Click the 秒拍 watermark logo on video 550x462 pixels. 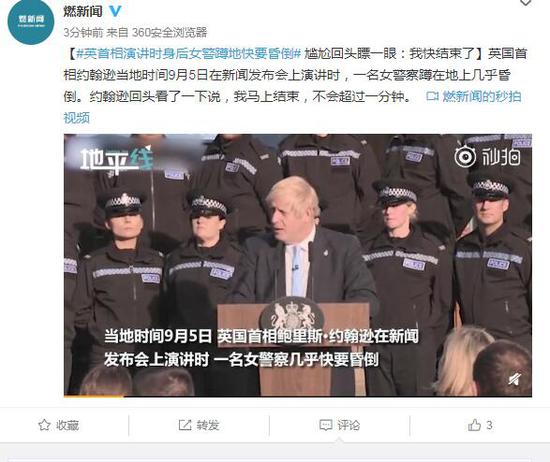point(487,157)
